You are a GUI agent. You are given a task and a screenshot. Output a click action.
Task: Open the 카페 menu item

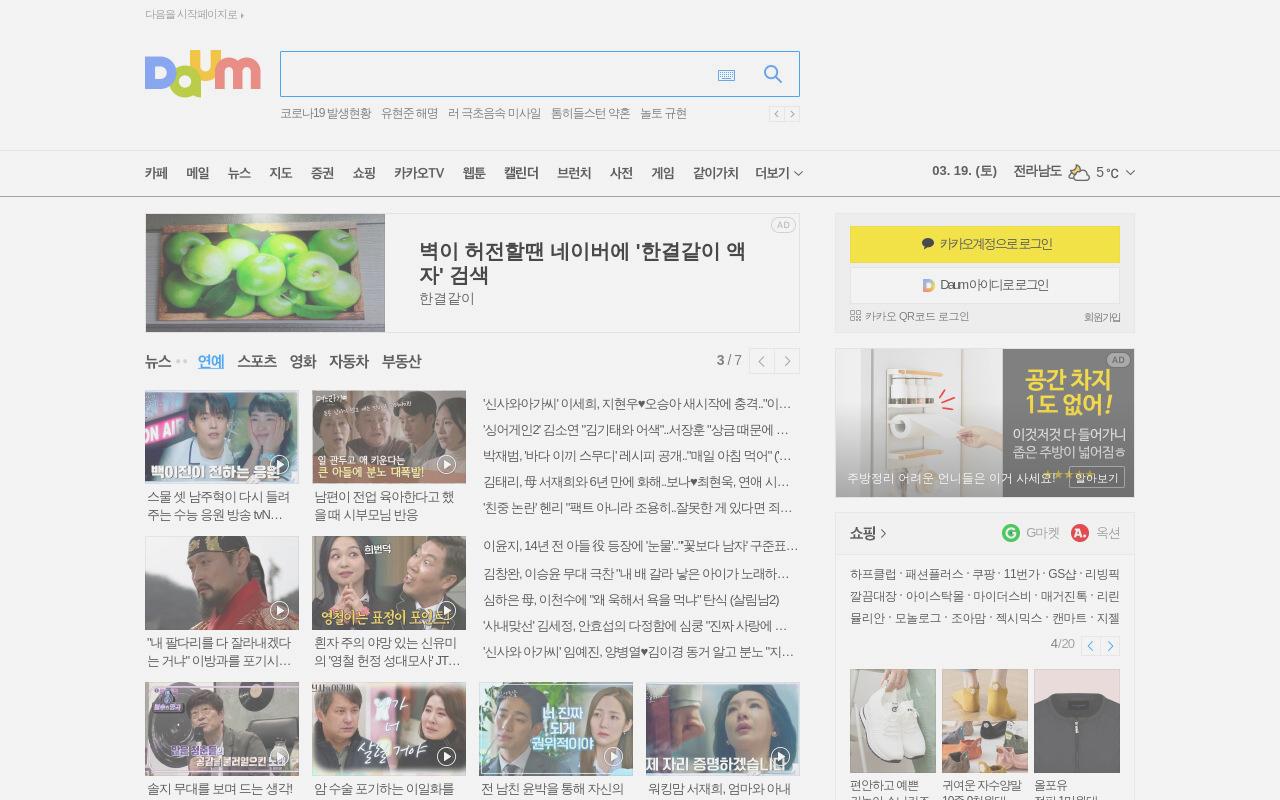pos(156,173)
